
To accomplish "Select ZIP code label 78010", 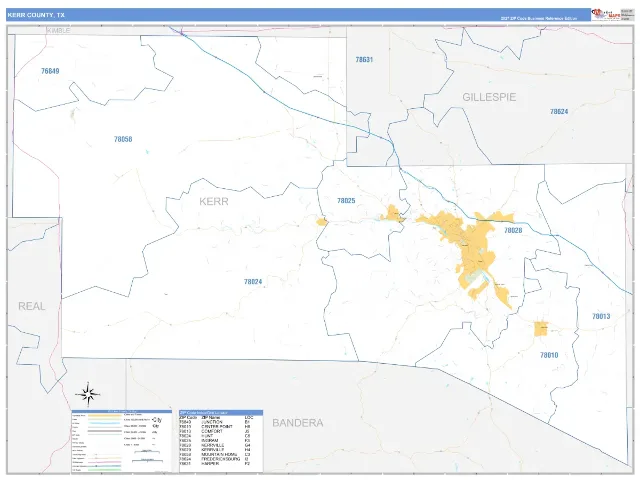I will (x=549, y=355).
